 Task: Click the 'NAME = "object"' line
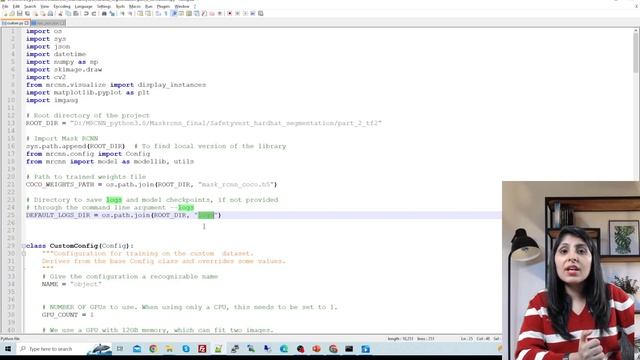(71, 284)
